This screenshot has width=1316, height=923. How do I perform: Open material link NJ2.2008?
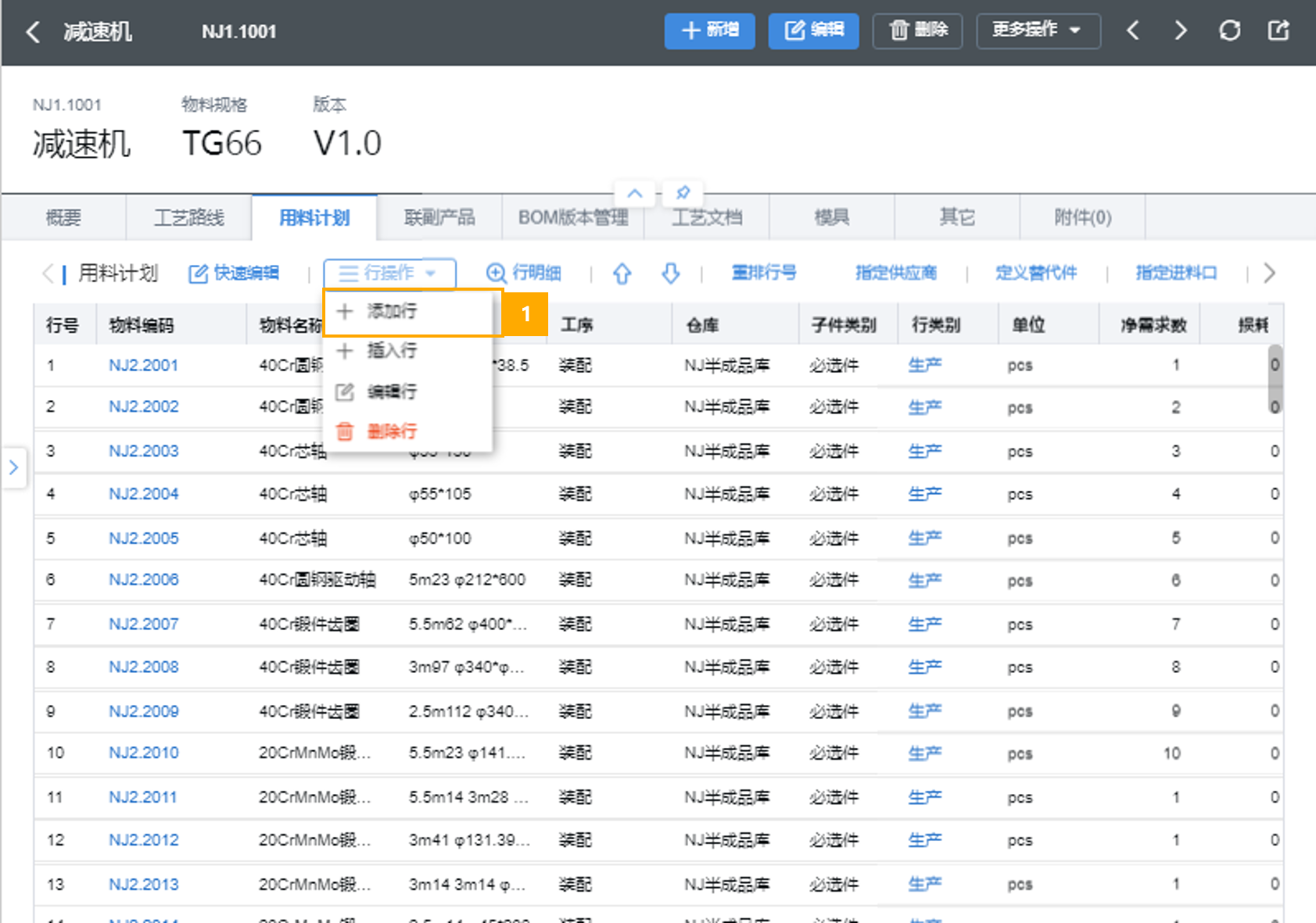[x=143, y=667]
